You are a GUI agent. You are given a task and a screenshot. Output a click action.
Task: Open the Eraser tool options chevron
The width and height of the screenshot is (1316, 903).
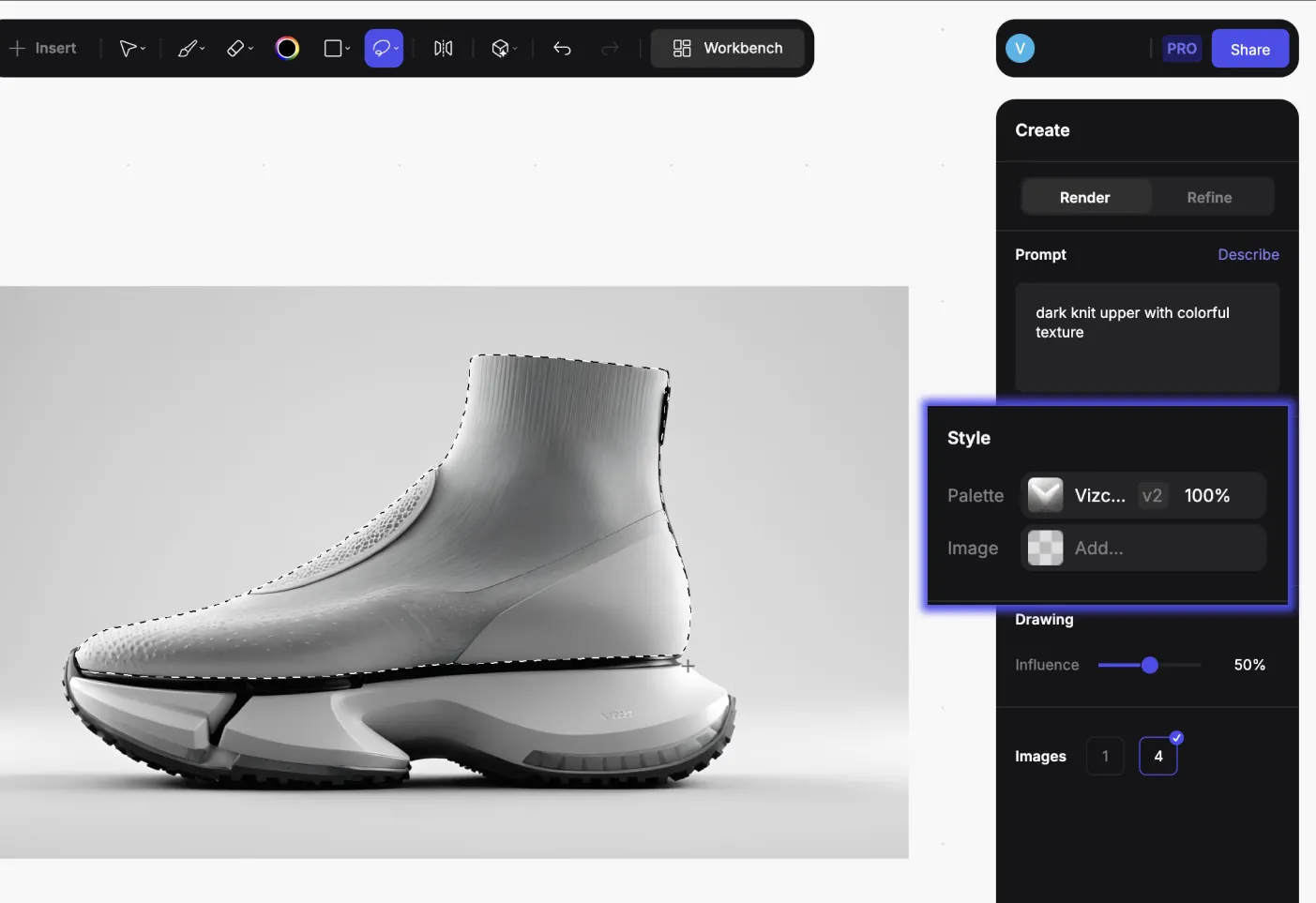point(249,48)
